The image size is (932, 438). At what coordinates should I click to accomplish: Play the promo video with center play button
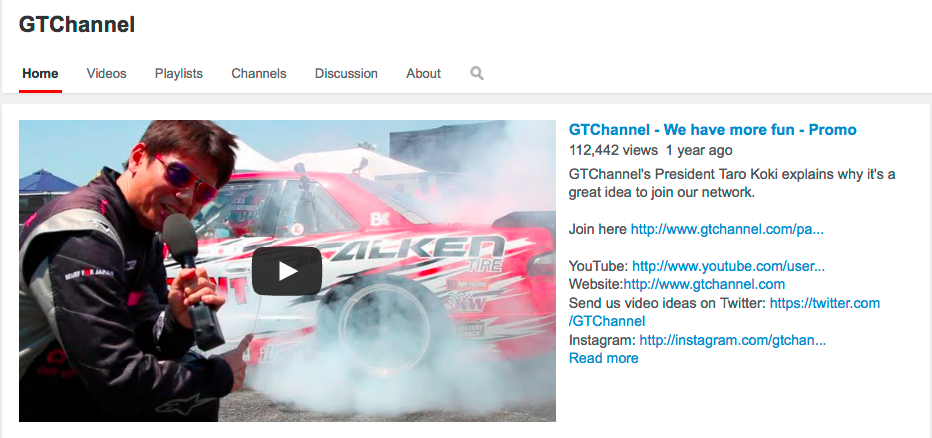point(287,271)
